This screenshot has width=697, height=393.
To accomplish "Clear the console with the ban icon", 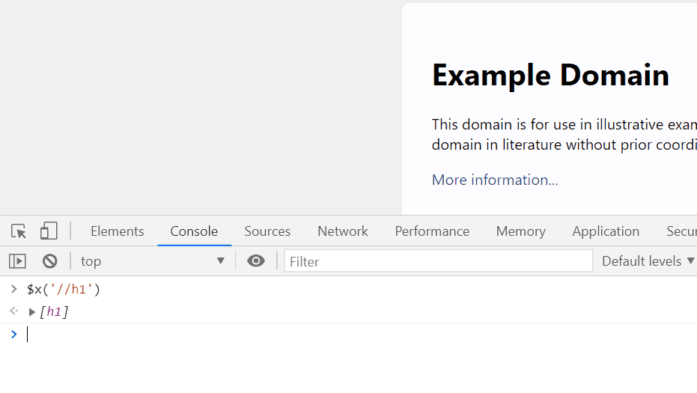I will point(50,261).
